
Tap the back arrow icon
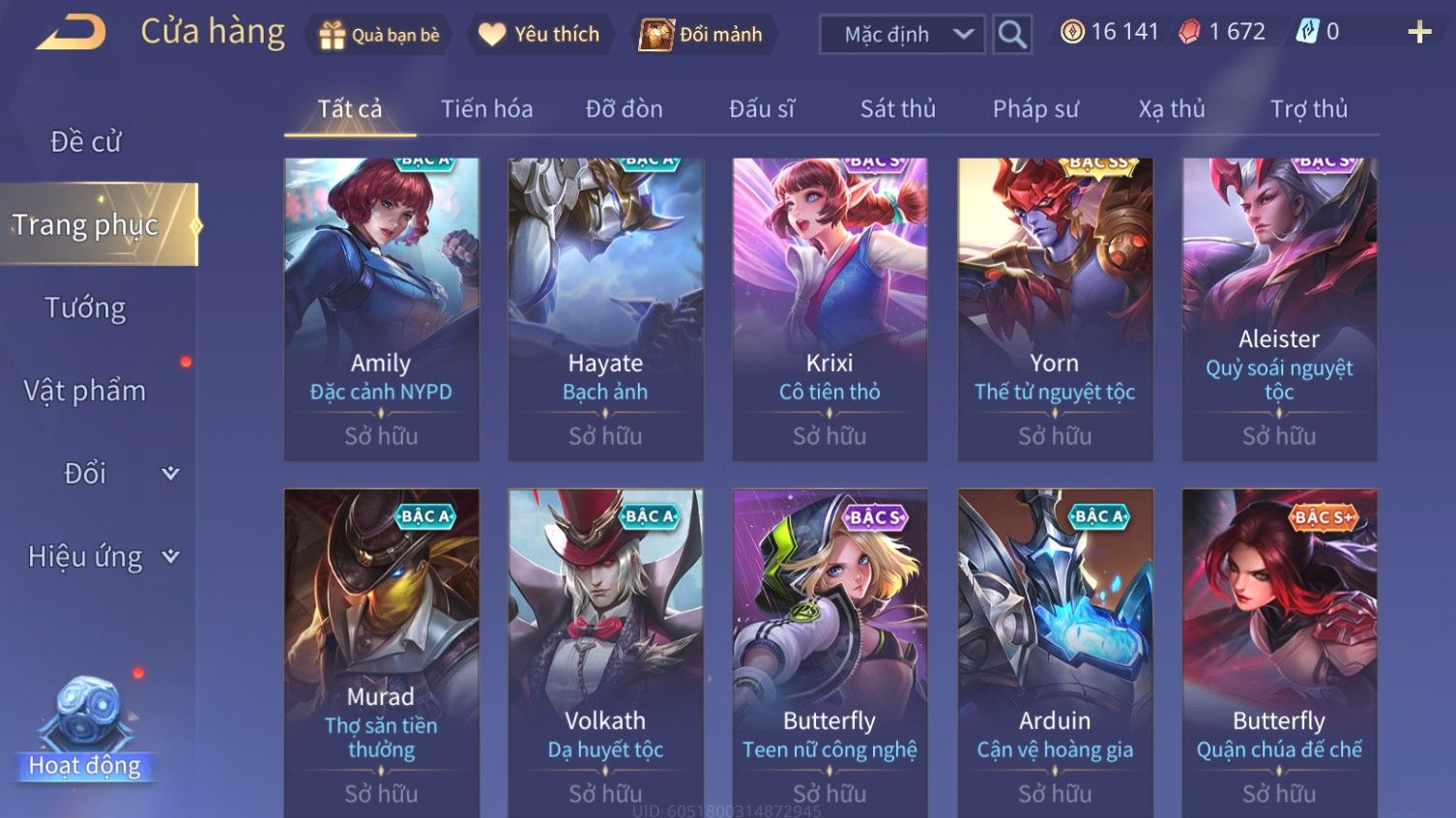pos(71,32)
